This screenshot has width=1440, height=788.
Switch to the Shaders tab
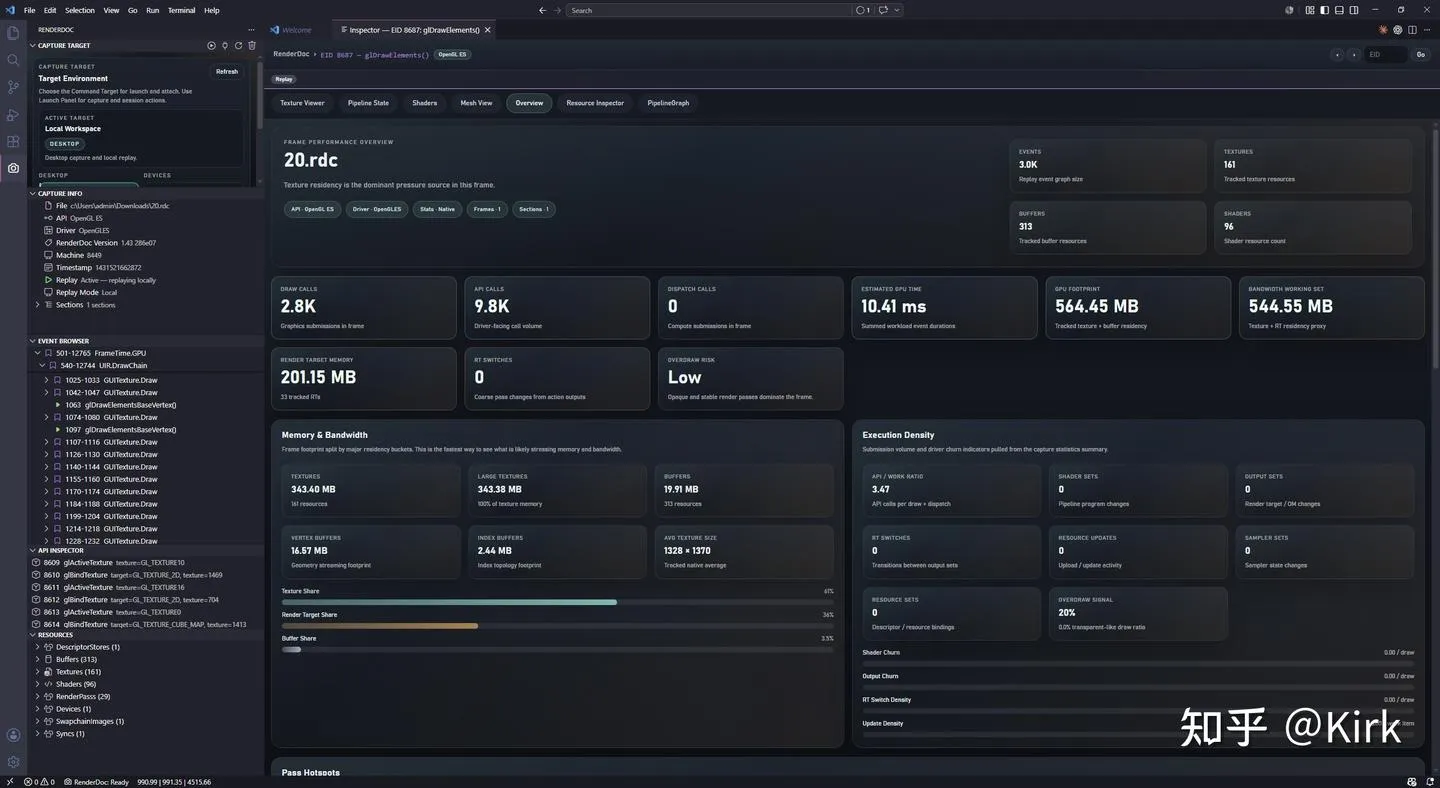click(x=425, y=103)
